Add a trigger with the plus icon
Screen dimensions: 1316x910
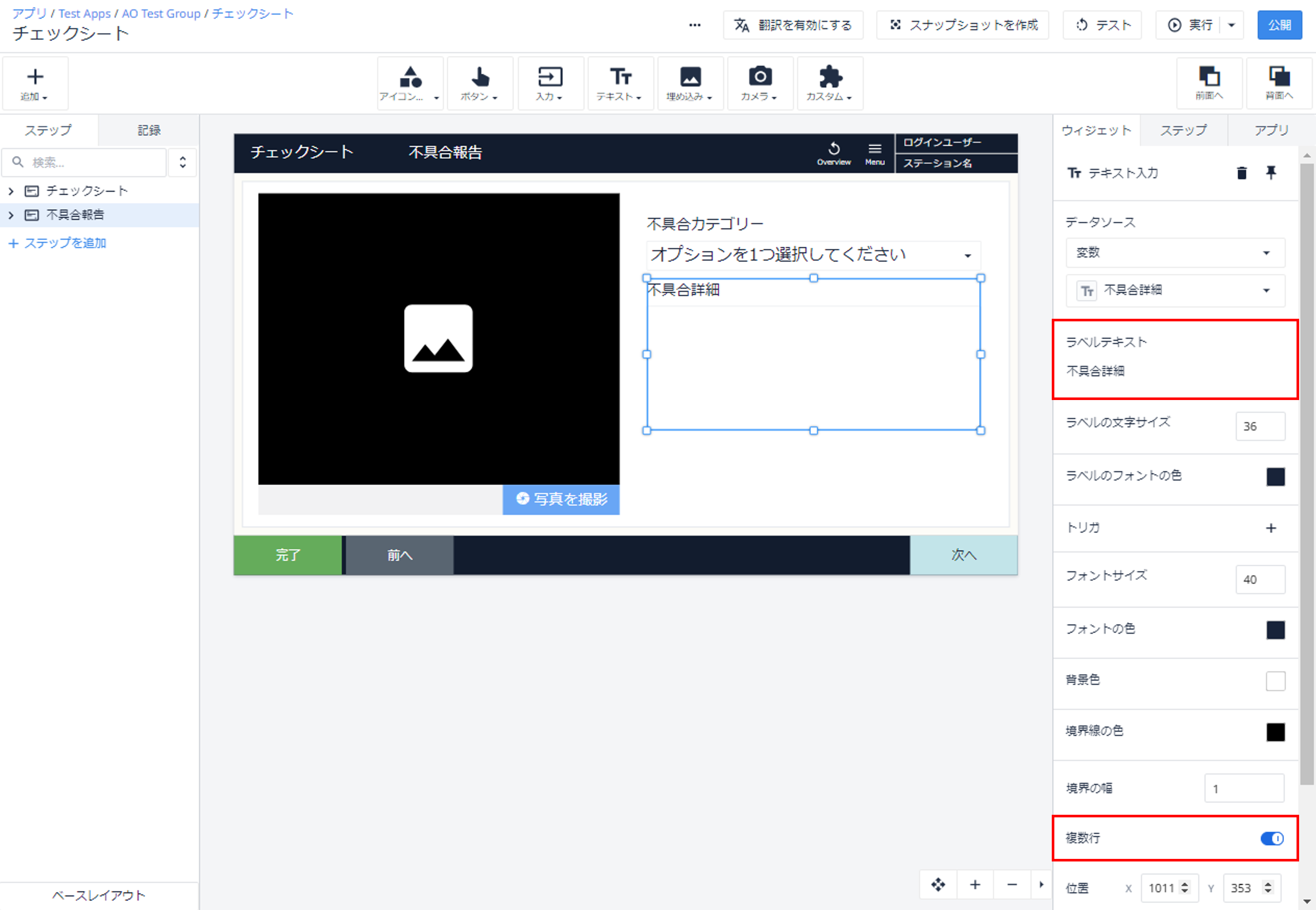pyautogui.click(x=1271, y=528)
